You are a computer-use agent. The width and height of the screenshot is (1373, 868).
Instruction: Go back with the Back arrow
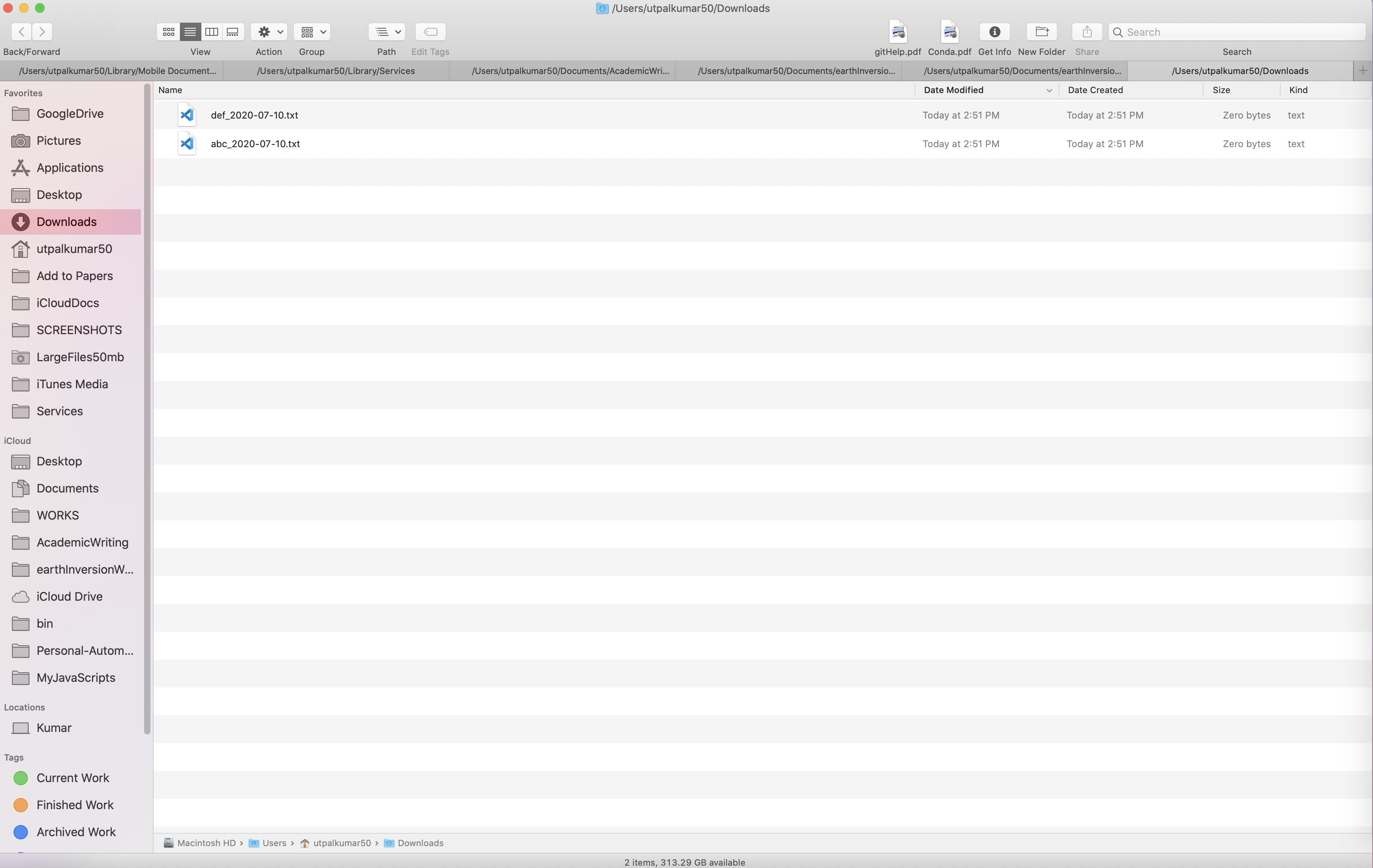pyautogui.click(x=21, y=32)
